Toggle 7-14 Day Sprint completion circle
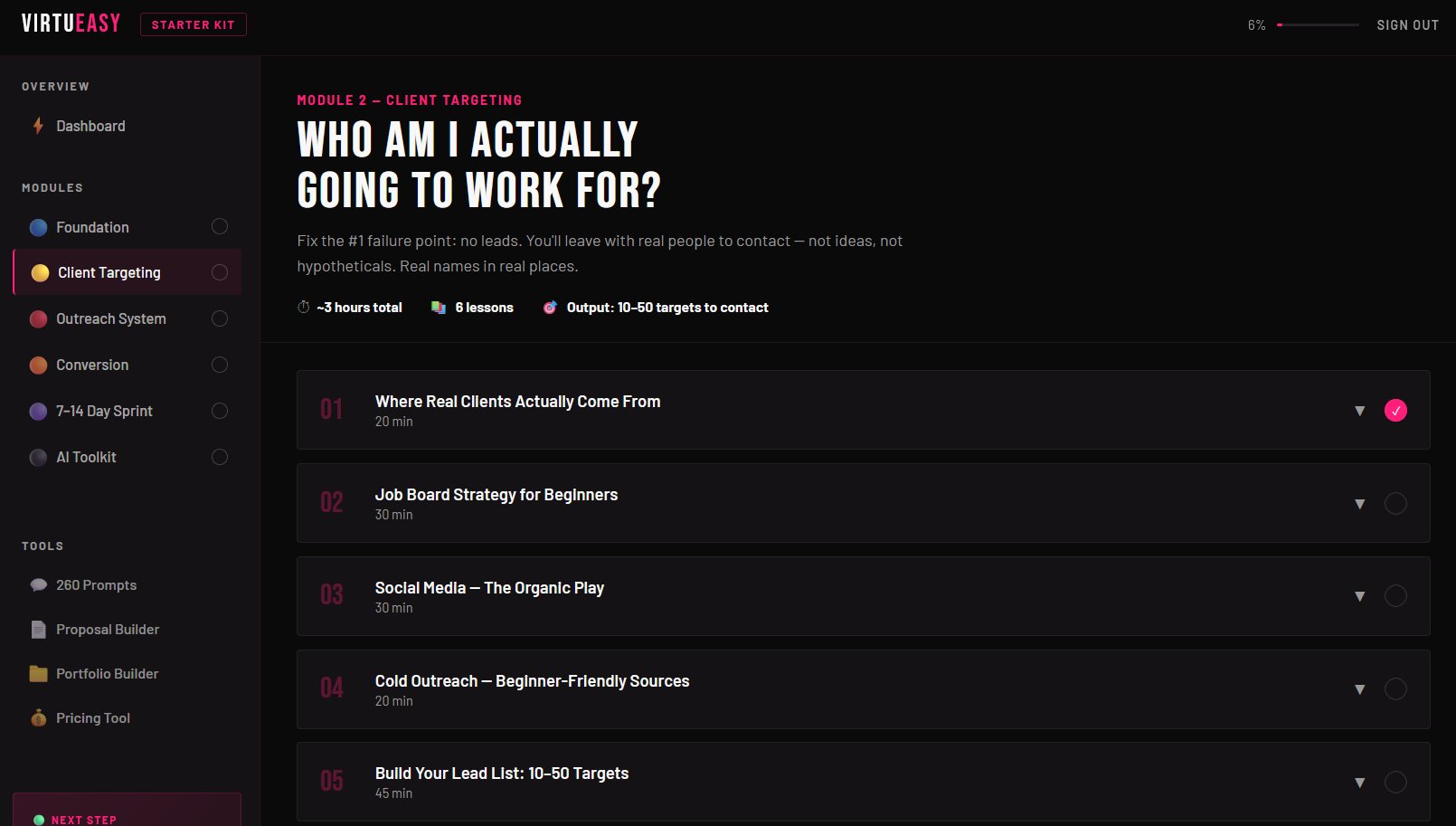The image size is (1456, 826). coord(220,411)
